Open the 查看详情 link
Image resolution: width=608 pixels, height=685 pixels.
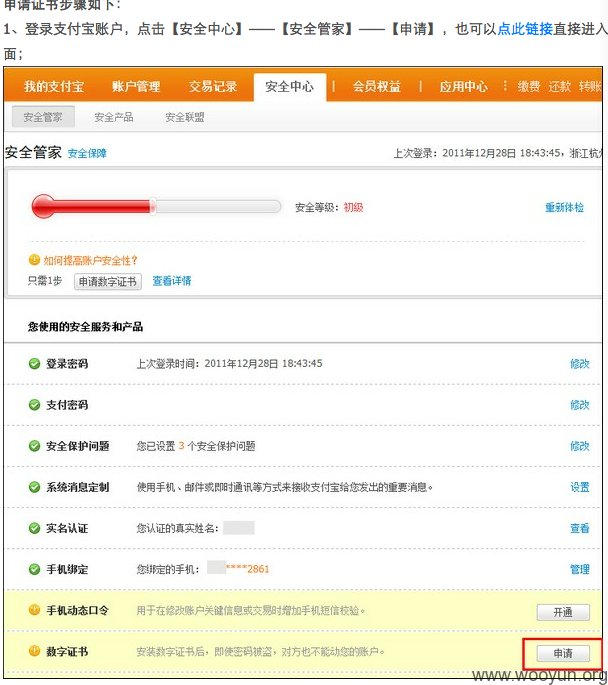pyautogui.click(x=172, y=280)
